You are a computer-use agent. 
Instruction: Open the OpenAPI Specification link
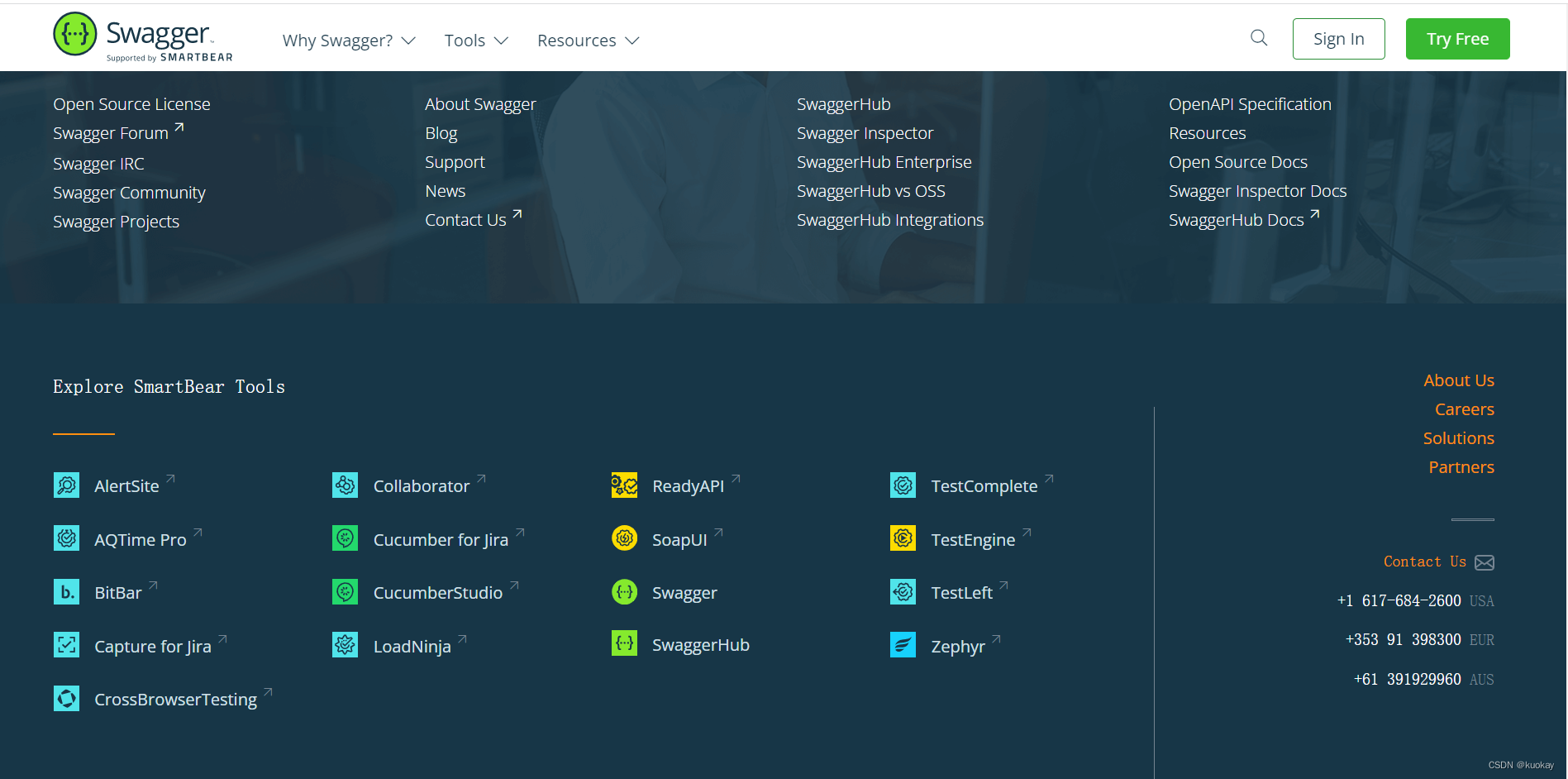1251,104
